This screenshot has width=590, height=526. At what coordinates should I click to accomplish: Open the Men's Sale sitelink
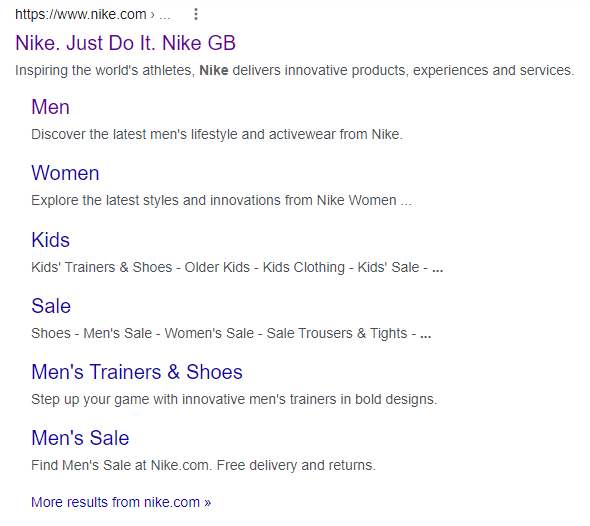click(x=80, y=438)
